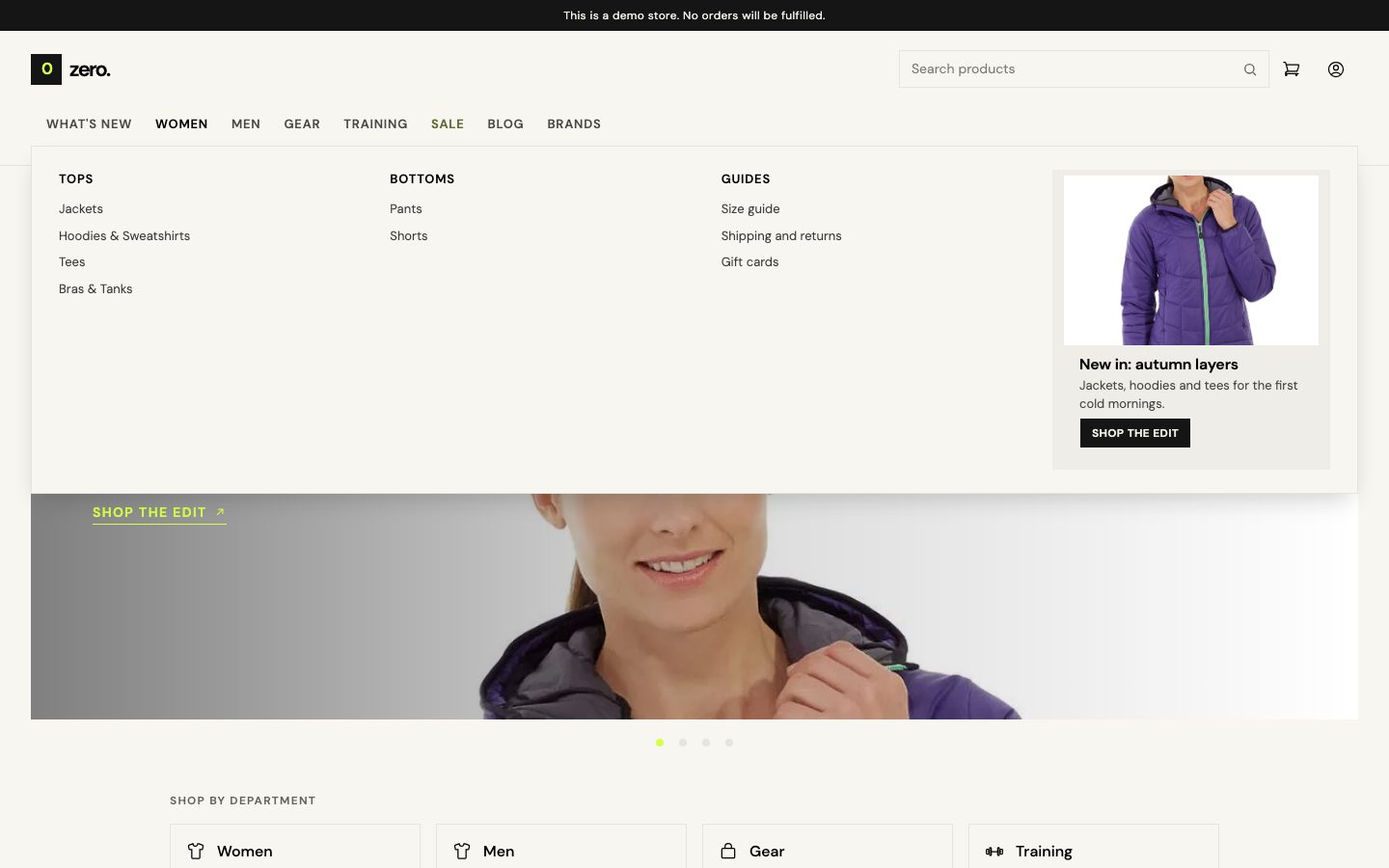Viewport: 1389px width, 868px height.
Task: Select Shorts under Bottoms
Action: point(409,235)
